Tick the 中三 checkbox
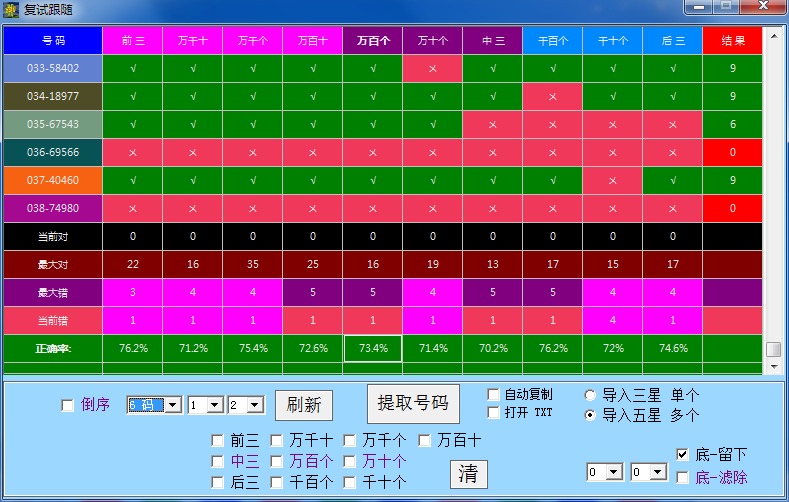 218,461
